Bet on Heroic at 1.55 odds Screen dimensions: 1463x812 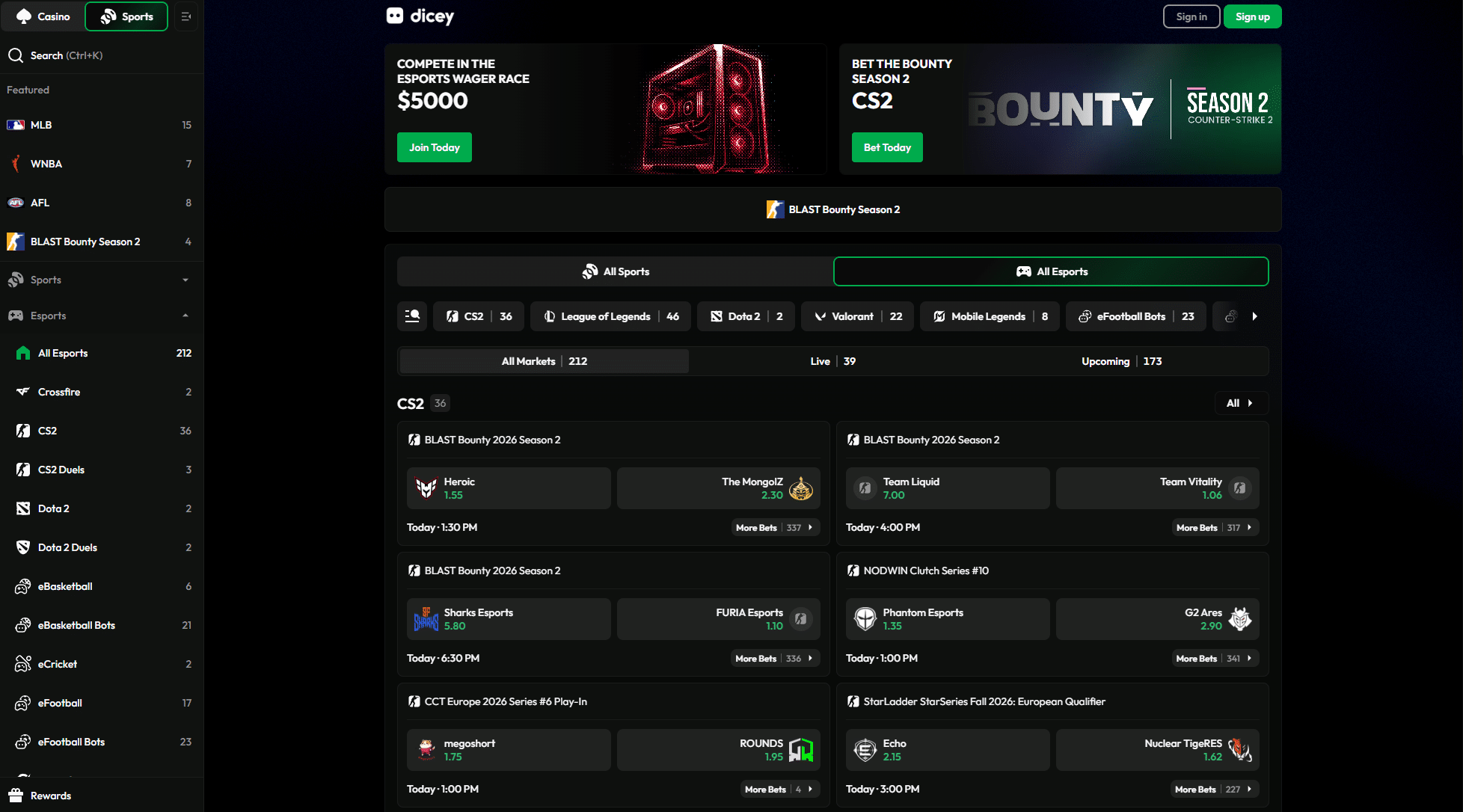click(x=509, y=488)
